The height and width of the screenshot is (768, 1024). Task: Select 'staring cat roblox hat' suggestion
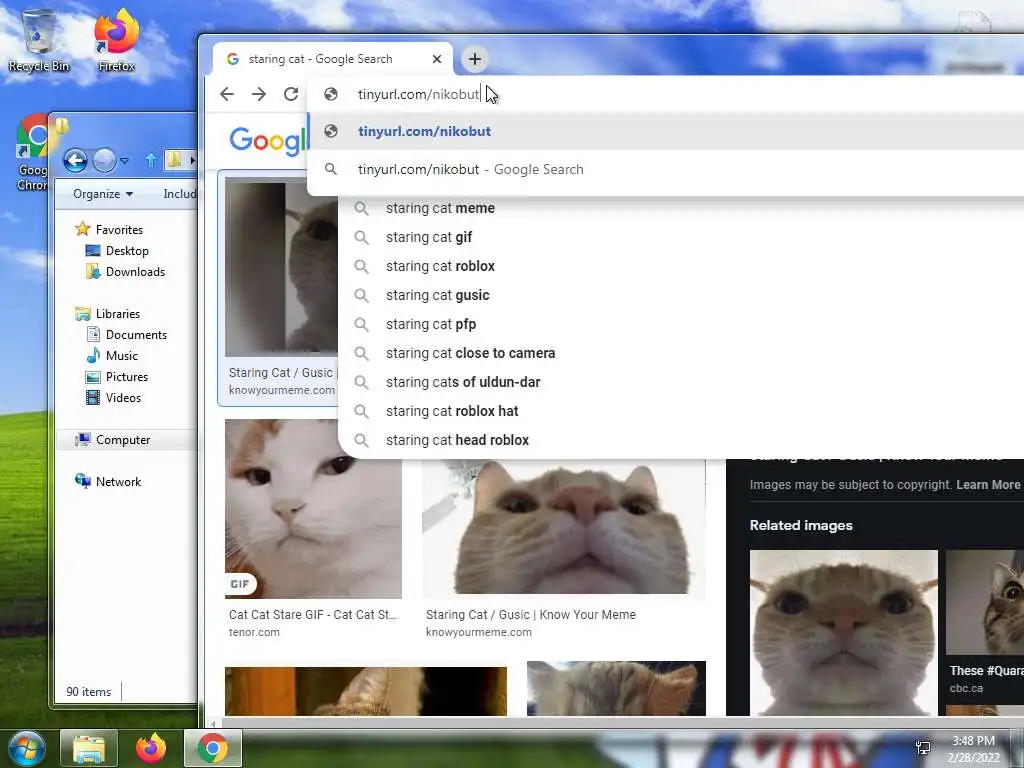point(452,411)
